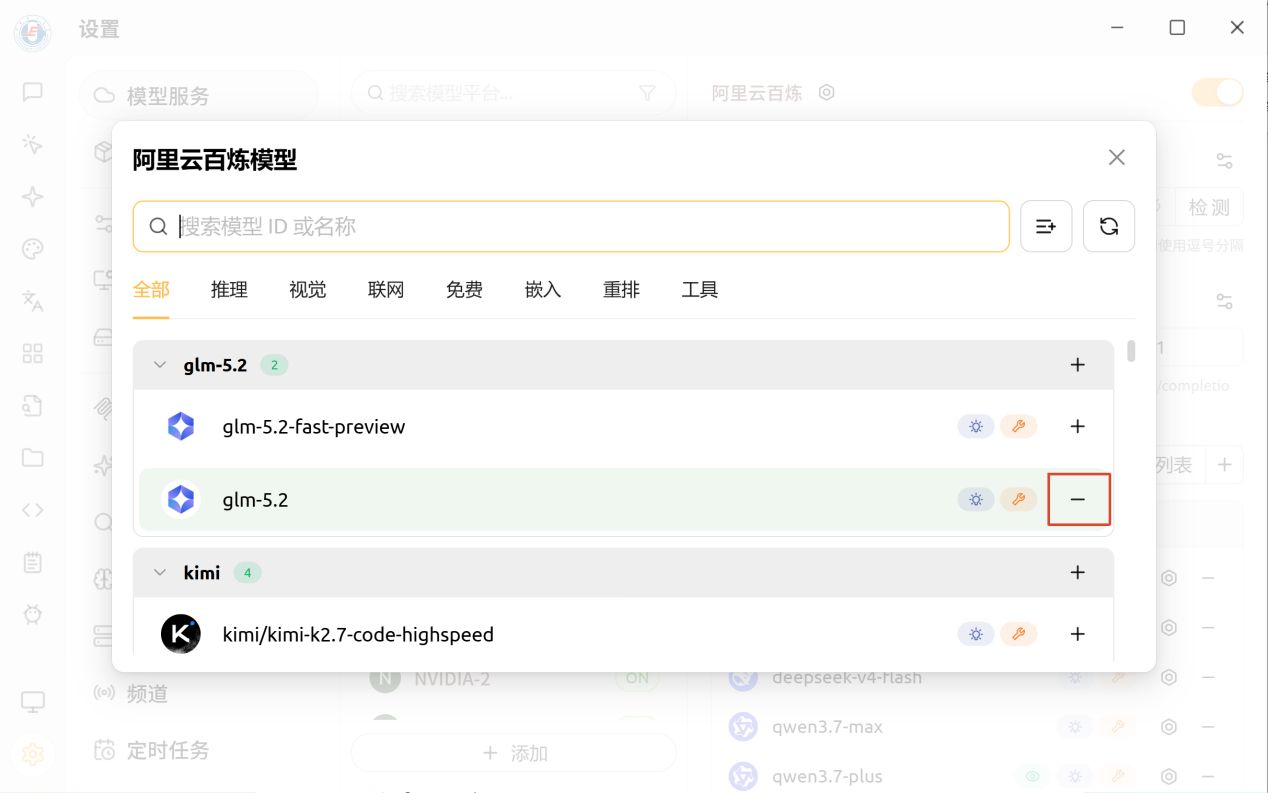Toggle the 阿里云百炼 provider switch
The height and width of the screenshot is (793, 1268).
[1217, 93]
